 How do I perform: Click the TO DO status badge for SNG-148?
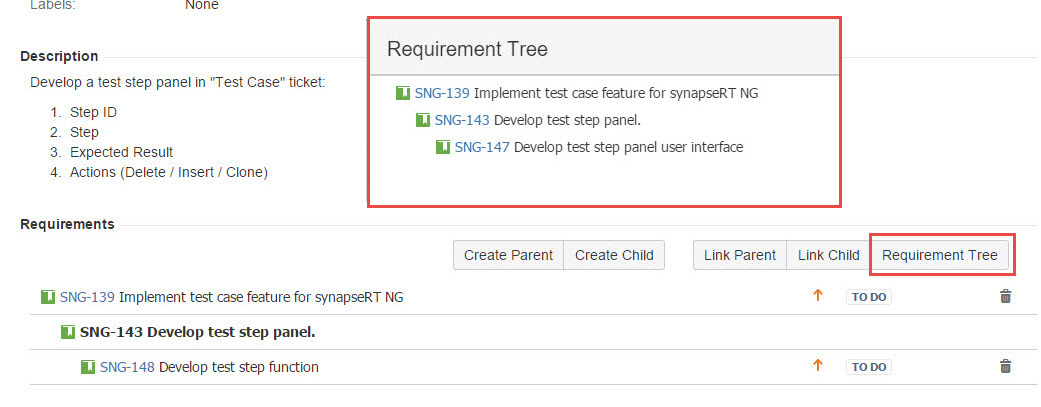(x=869, y=367)
